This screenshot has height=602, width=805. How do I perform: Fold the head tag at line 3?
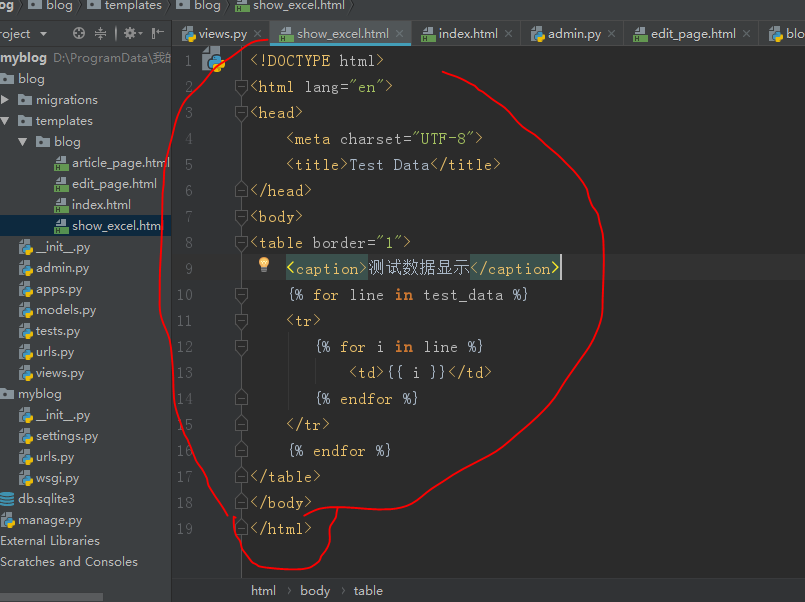point(241,112)
